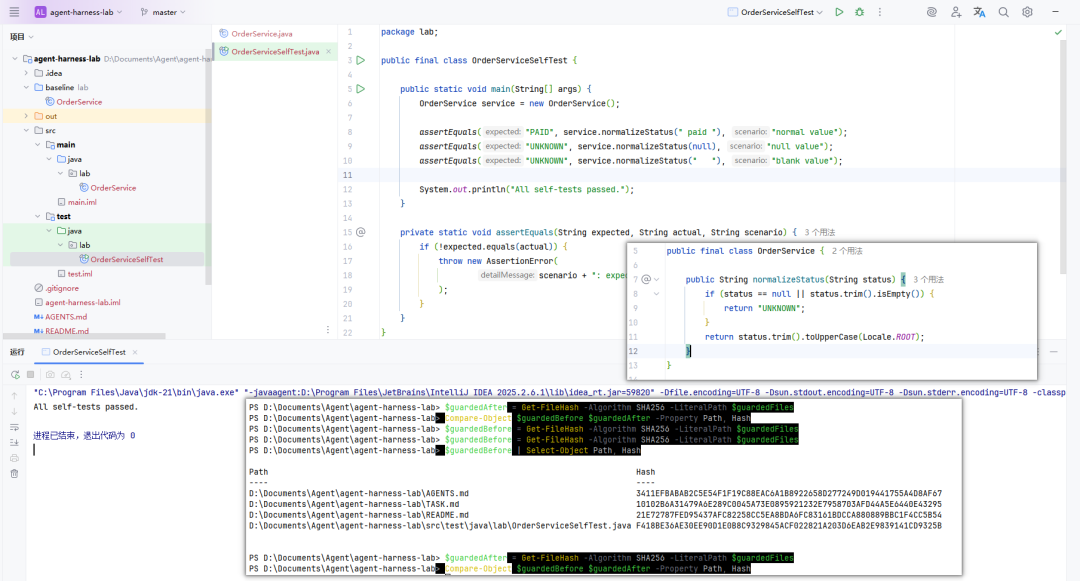Expand the .idea folder
The width and height of the screenshot is (1080, 581).
click(x=26, y=73)
